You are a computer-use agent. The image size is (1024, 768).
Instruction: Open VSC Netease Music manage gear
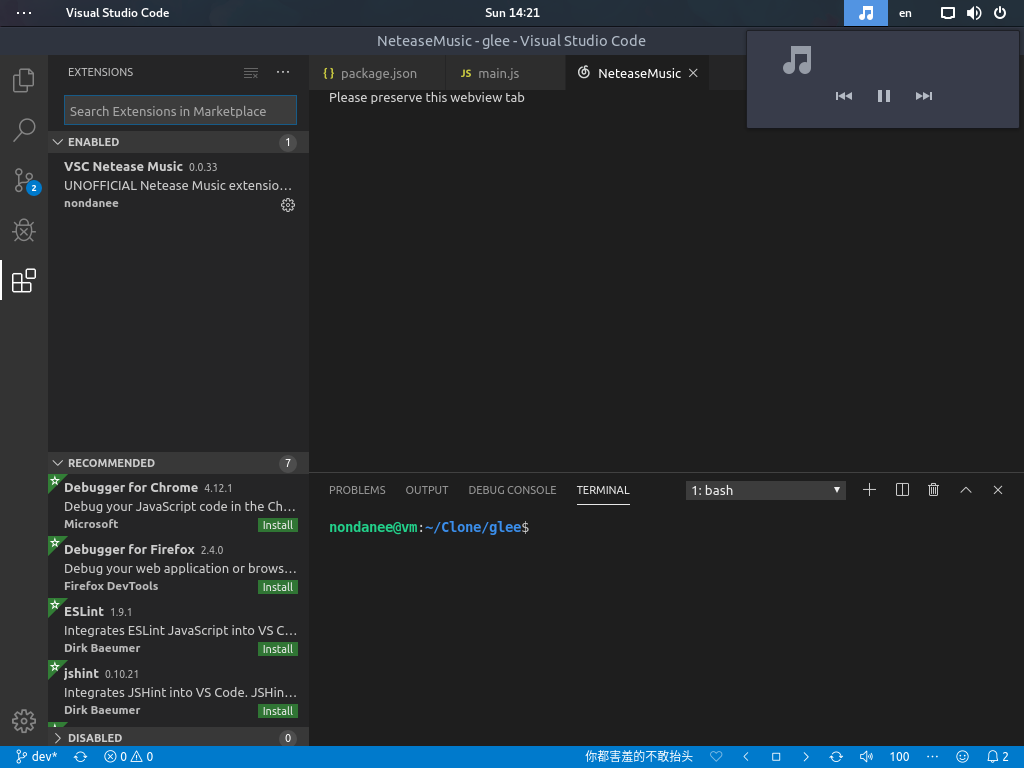(288, 205)
